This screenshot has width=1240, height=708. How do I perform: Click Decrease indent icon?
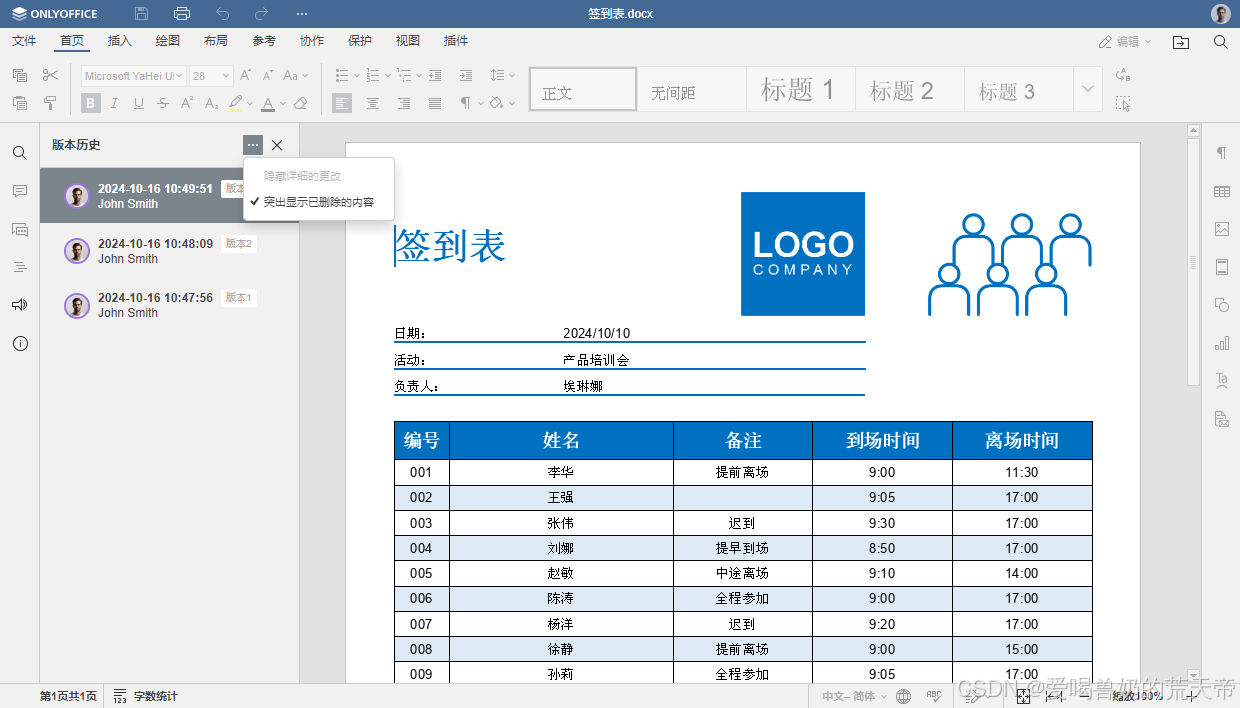point(435,75)
